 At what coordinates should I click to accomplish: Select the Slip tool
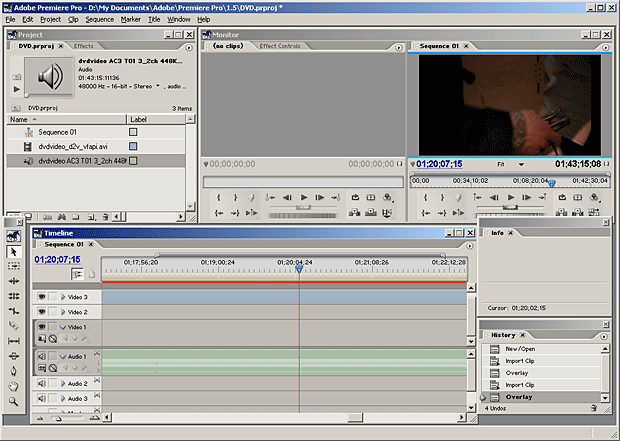pos(13,341)
